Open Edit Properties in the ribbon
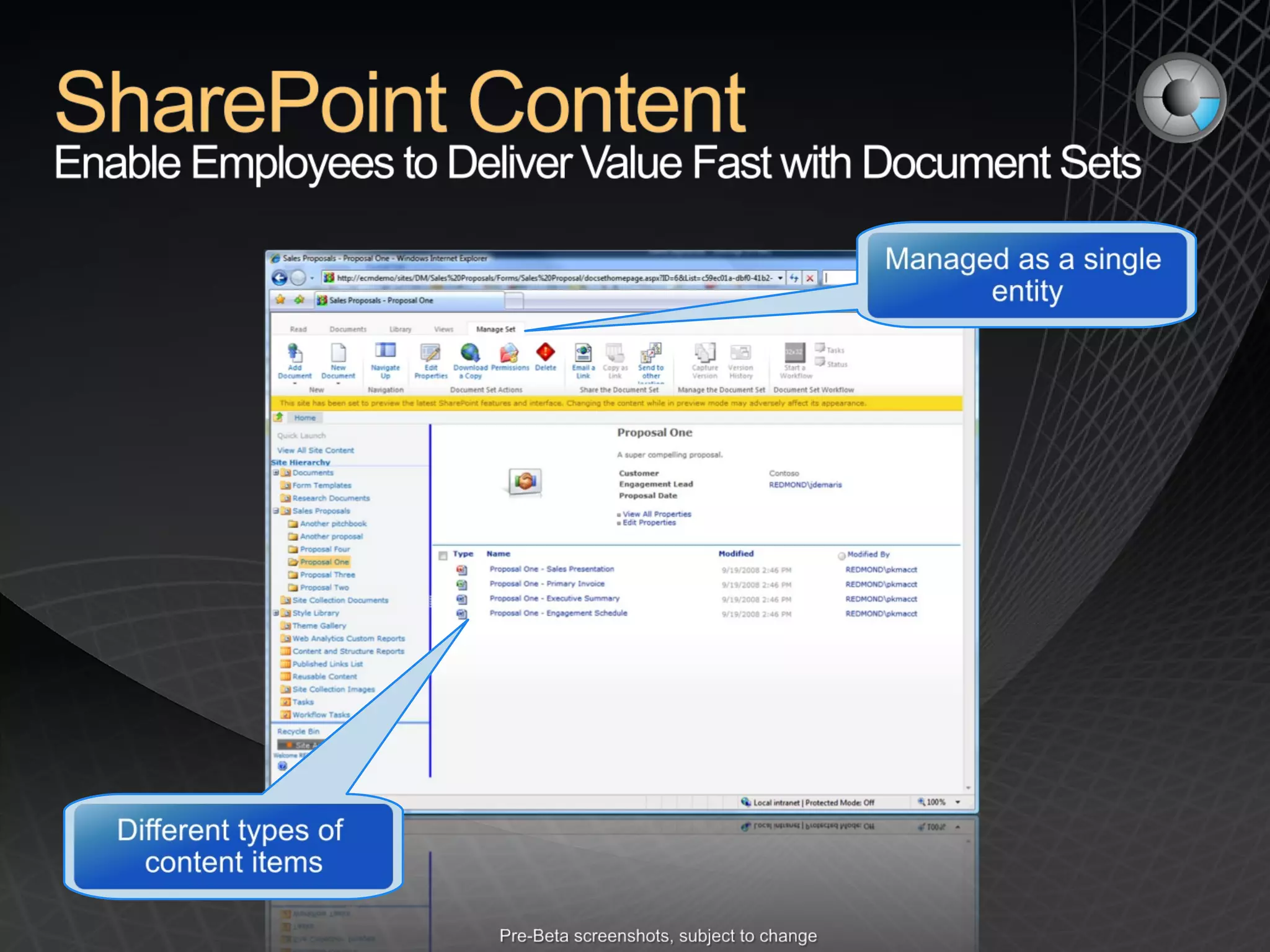This screenshot has height=952, width=1270. [x=430, y=354]
